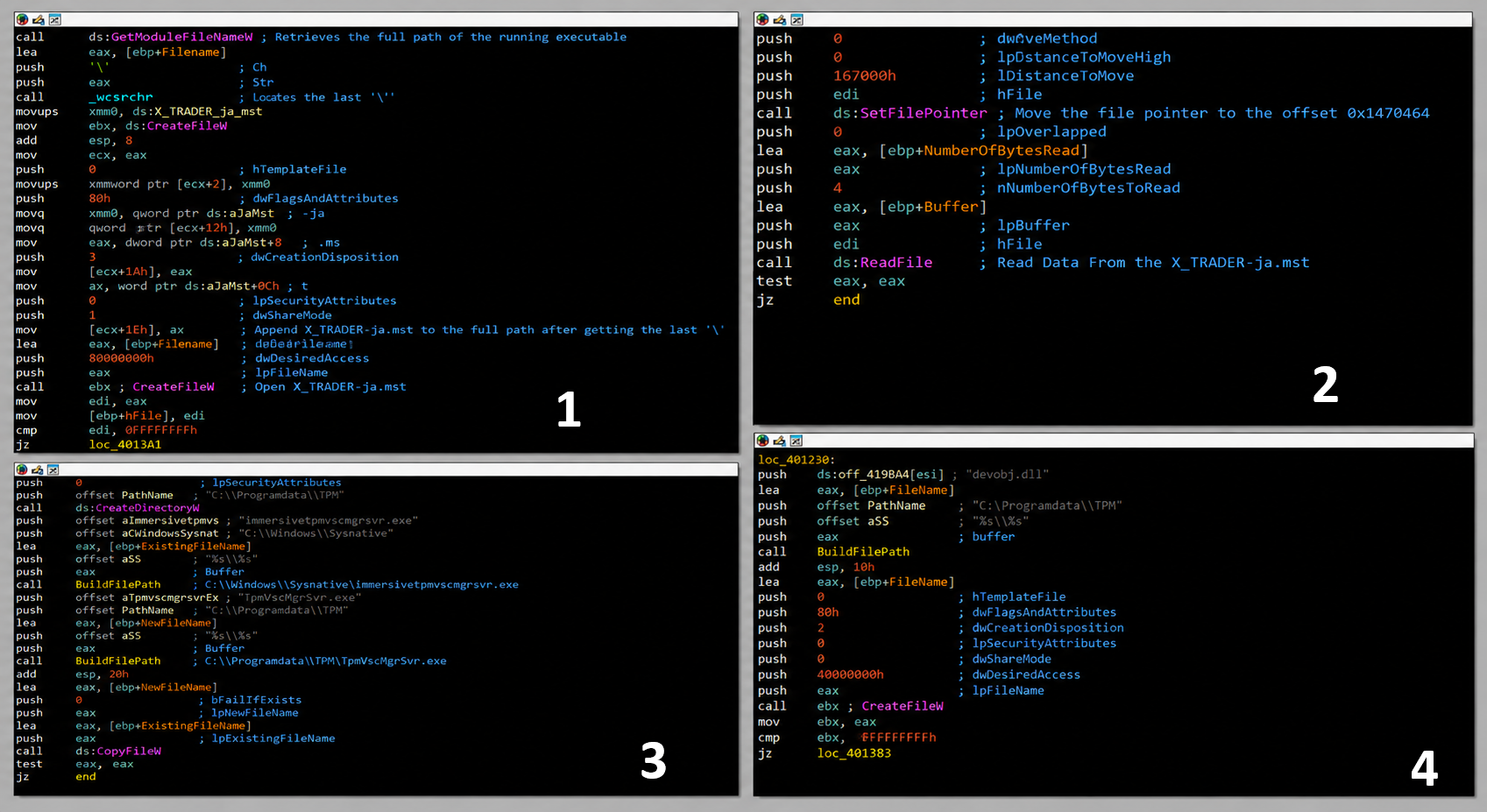1487x812 pixels.
Task: Click the dwShareMode comment in the loc_401230 panel
Action: [1011, 660]
